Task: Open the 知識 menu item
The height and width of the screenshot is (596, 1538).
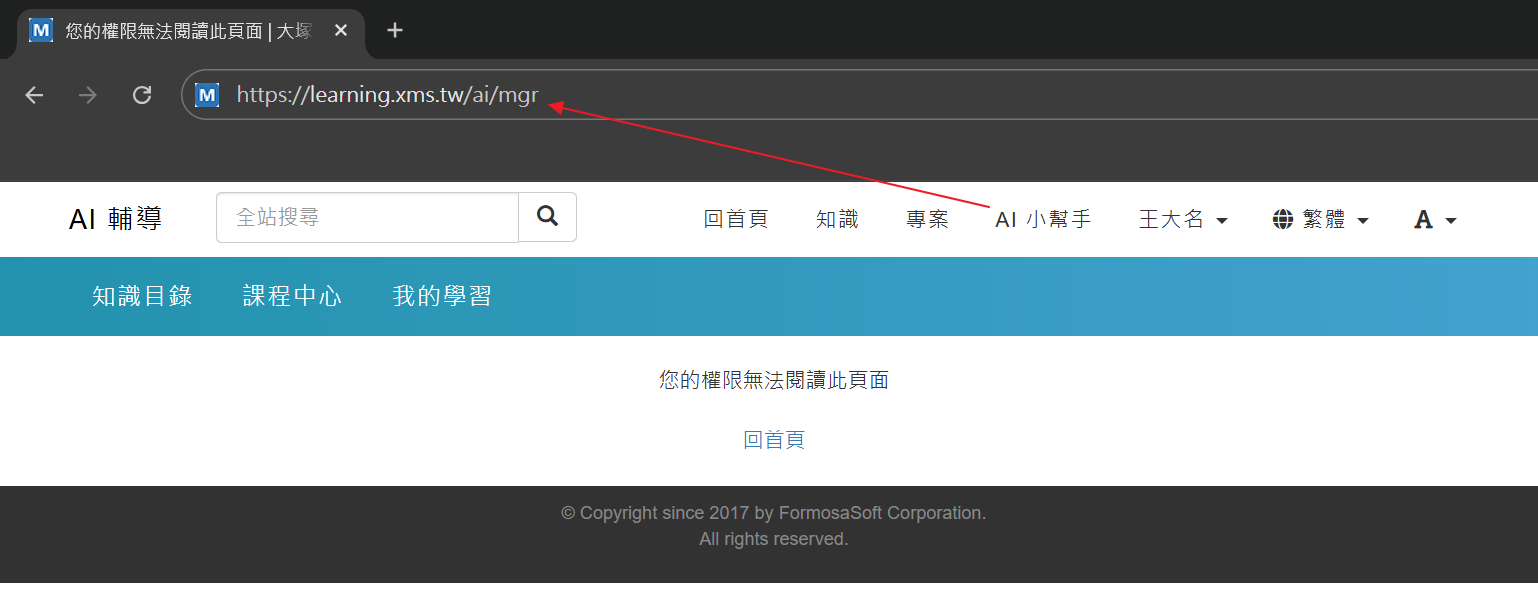Action: pyautogui.click(x=837, y=220)
